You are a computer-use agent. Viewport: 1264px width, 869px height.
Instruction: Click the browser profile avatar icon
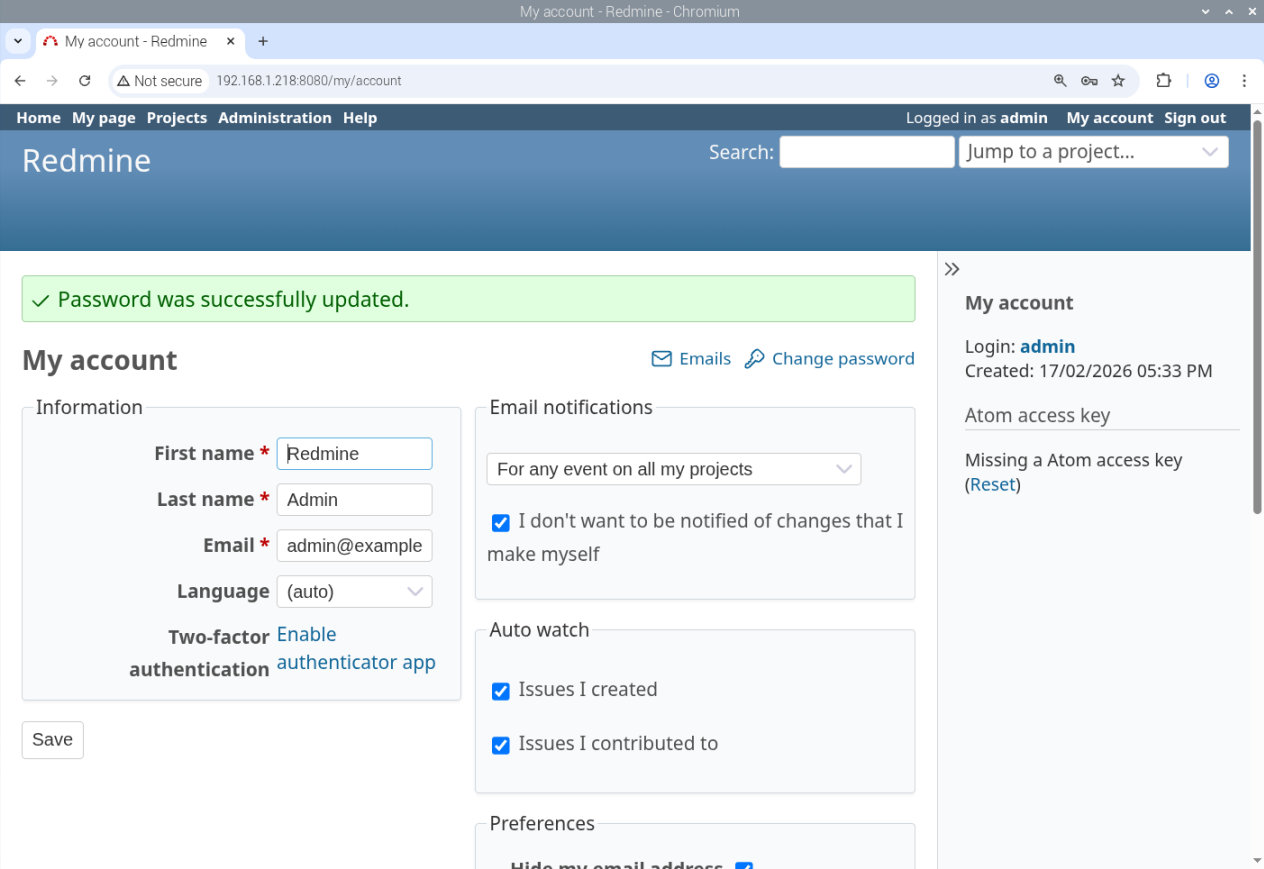click(x=1211, y=80)
